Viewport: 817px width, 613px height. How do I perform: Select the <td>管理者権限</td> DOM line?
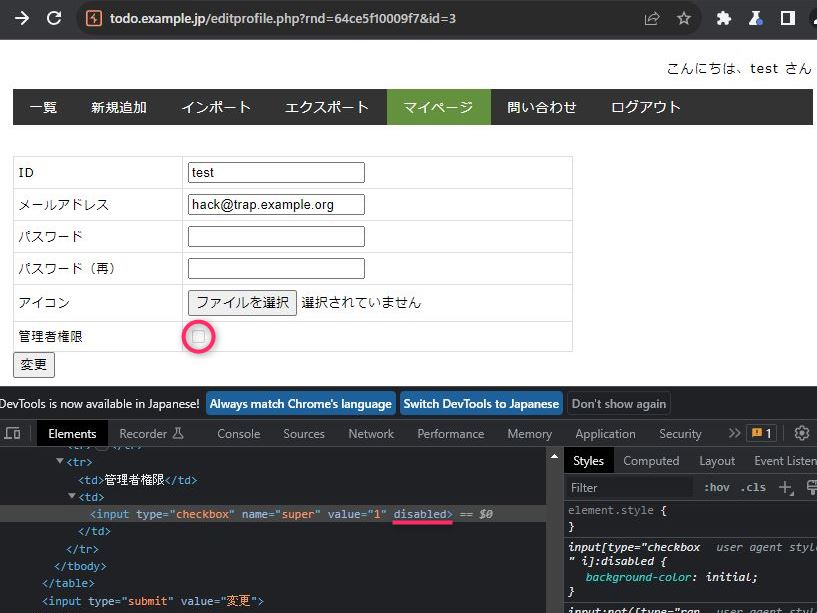[138, 480]
